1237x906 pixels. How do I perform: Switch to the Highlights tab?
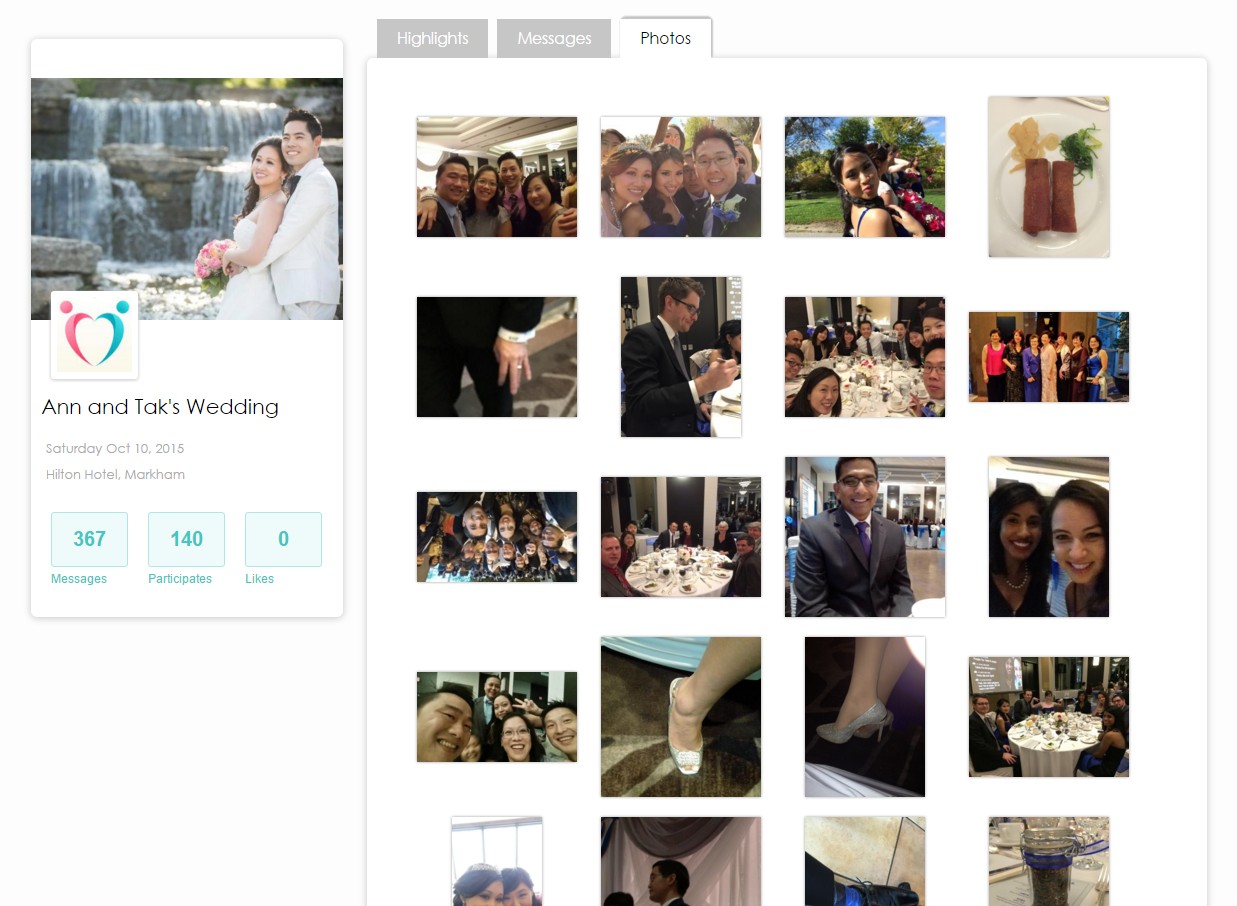click(432, 38)
